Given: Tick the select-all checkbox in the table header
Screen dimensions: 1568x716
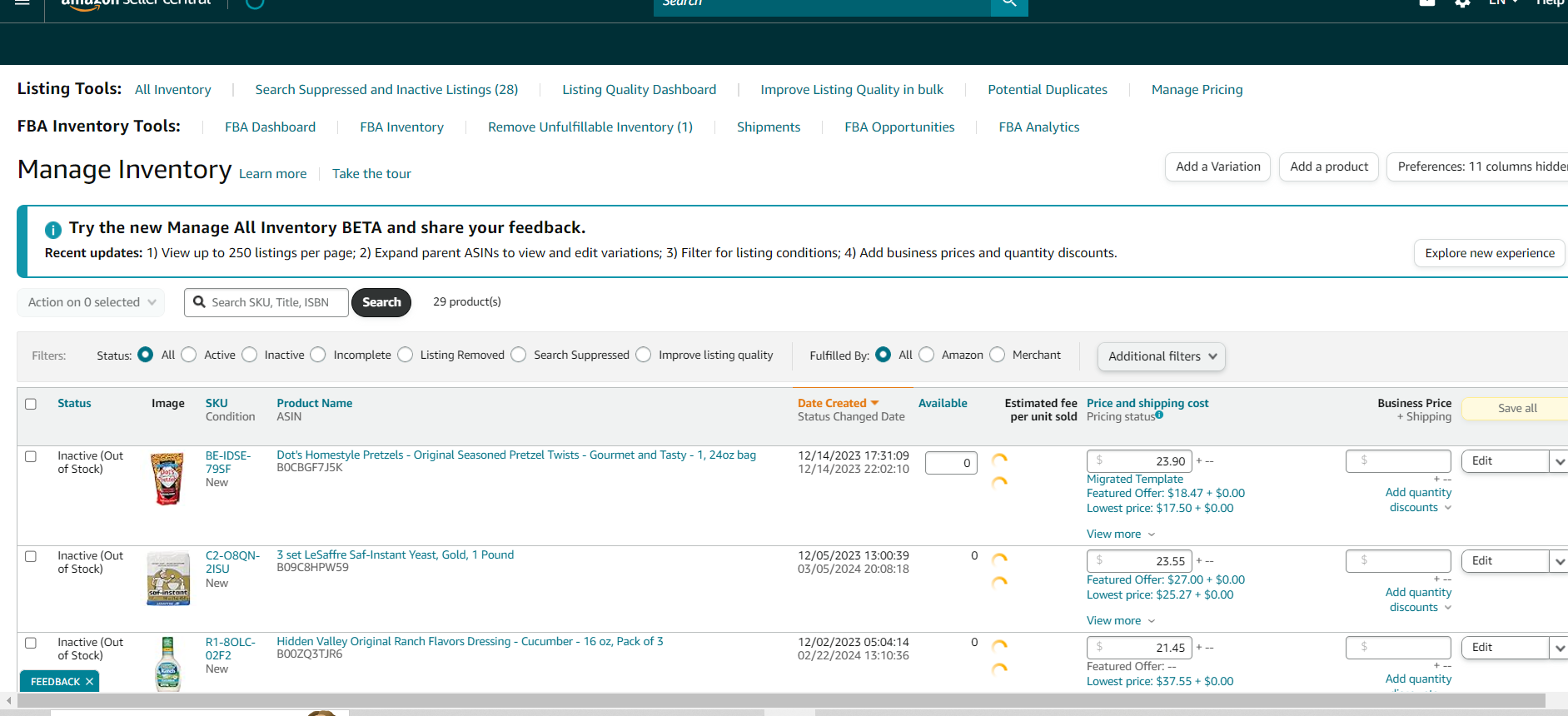Looking at the screenshot, I should [31, 404].
